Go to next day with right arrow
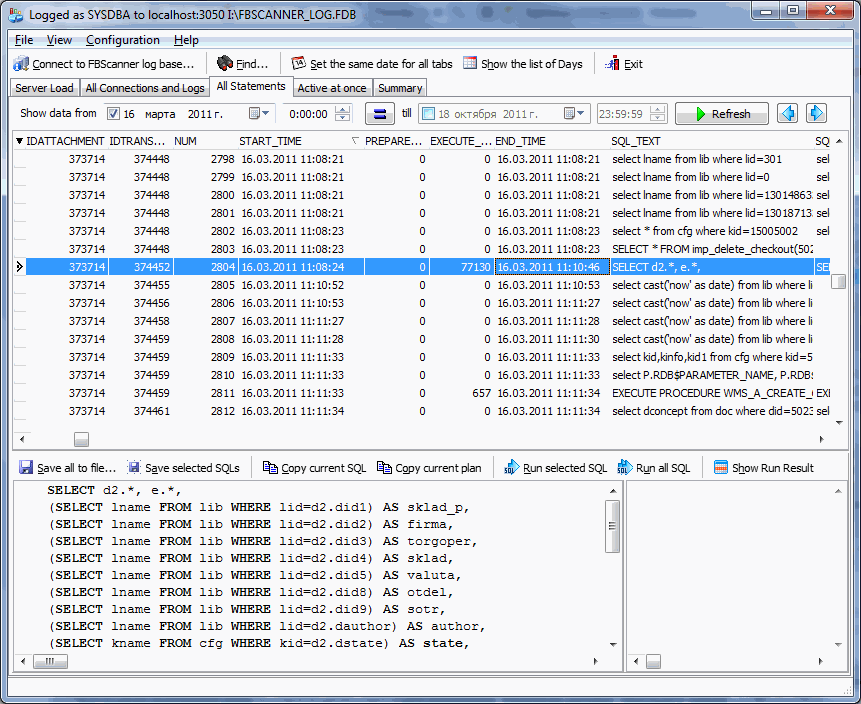This screenshot has height=704, width=861. click(816, 114)
